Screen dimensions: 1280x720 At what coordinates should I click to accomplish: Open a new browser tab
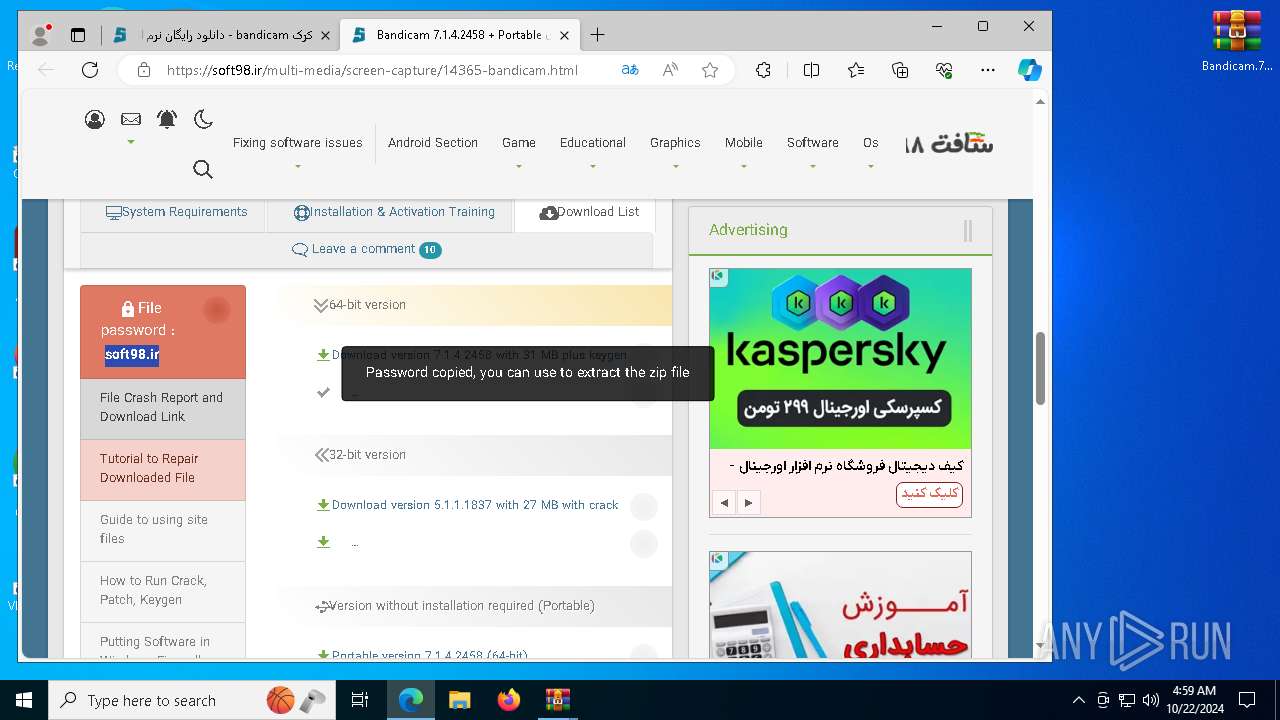pos(597,35)
